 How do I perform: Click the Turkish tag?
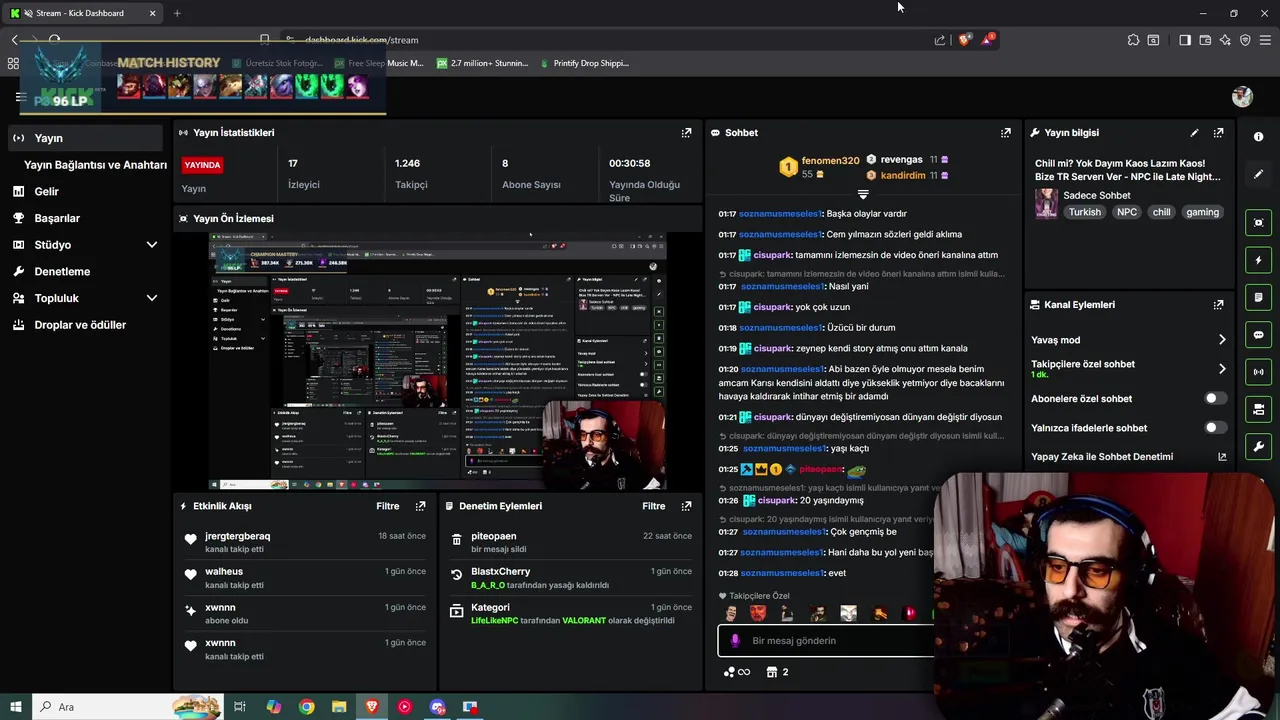click(x=1084, y=212)
